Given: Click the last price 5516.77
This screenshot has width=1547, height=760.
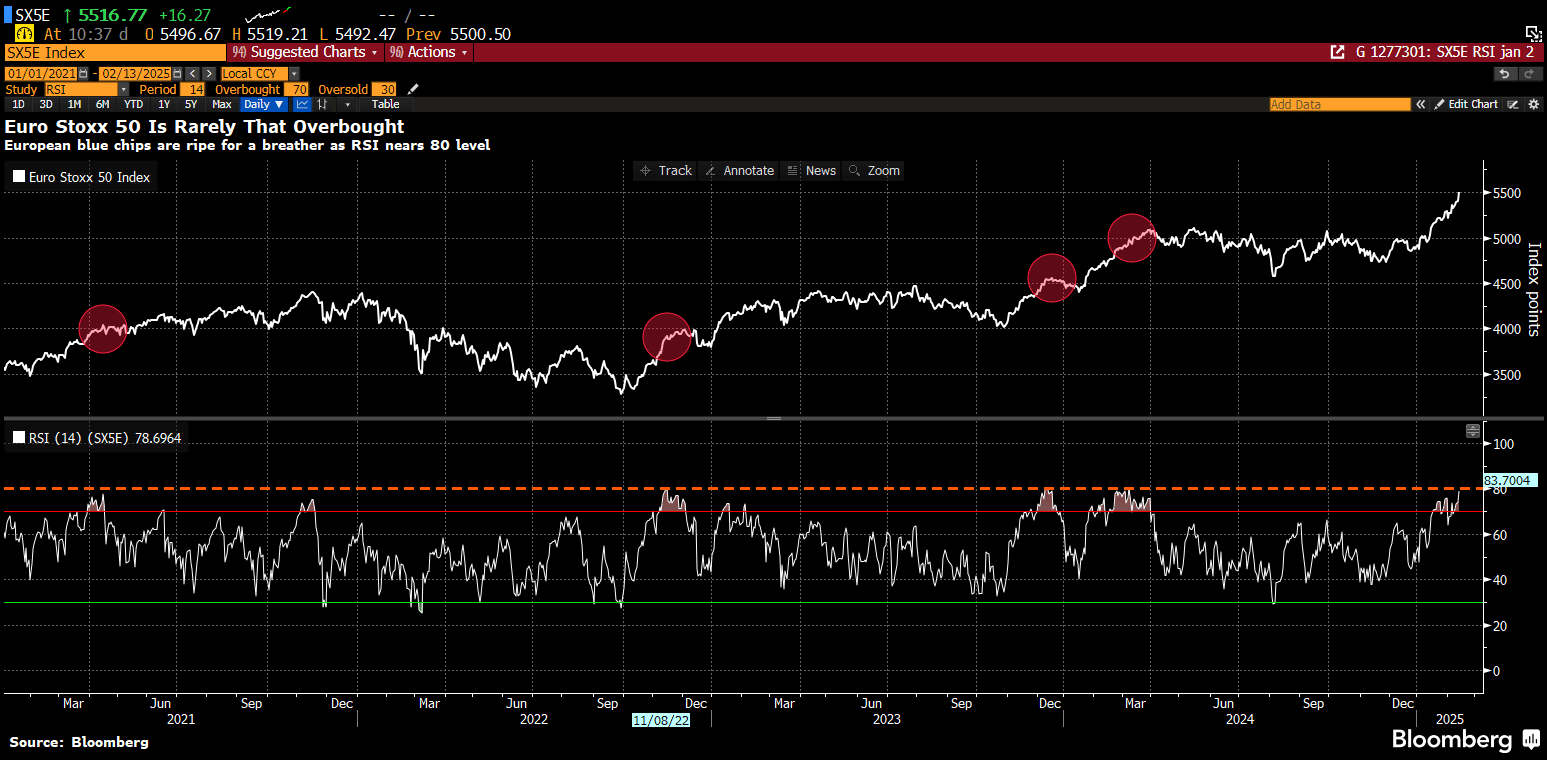Looking at the screenshot, I should click(113, 15).
